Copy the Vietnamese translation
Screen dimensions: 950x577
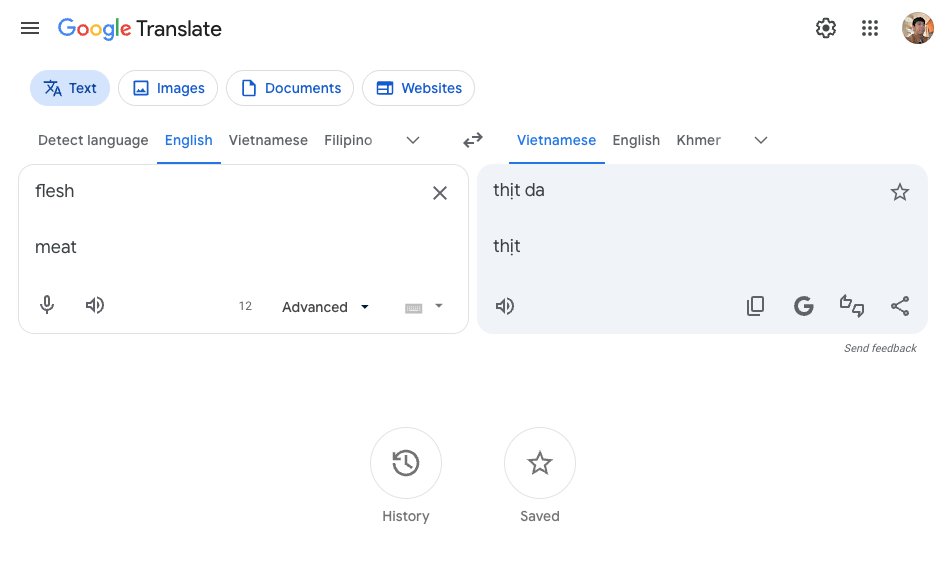[x=756, y=306]
